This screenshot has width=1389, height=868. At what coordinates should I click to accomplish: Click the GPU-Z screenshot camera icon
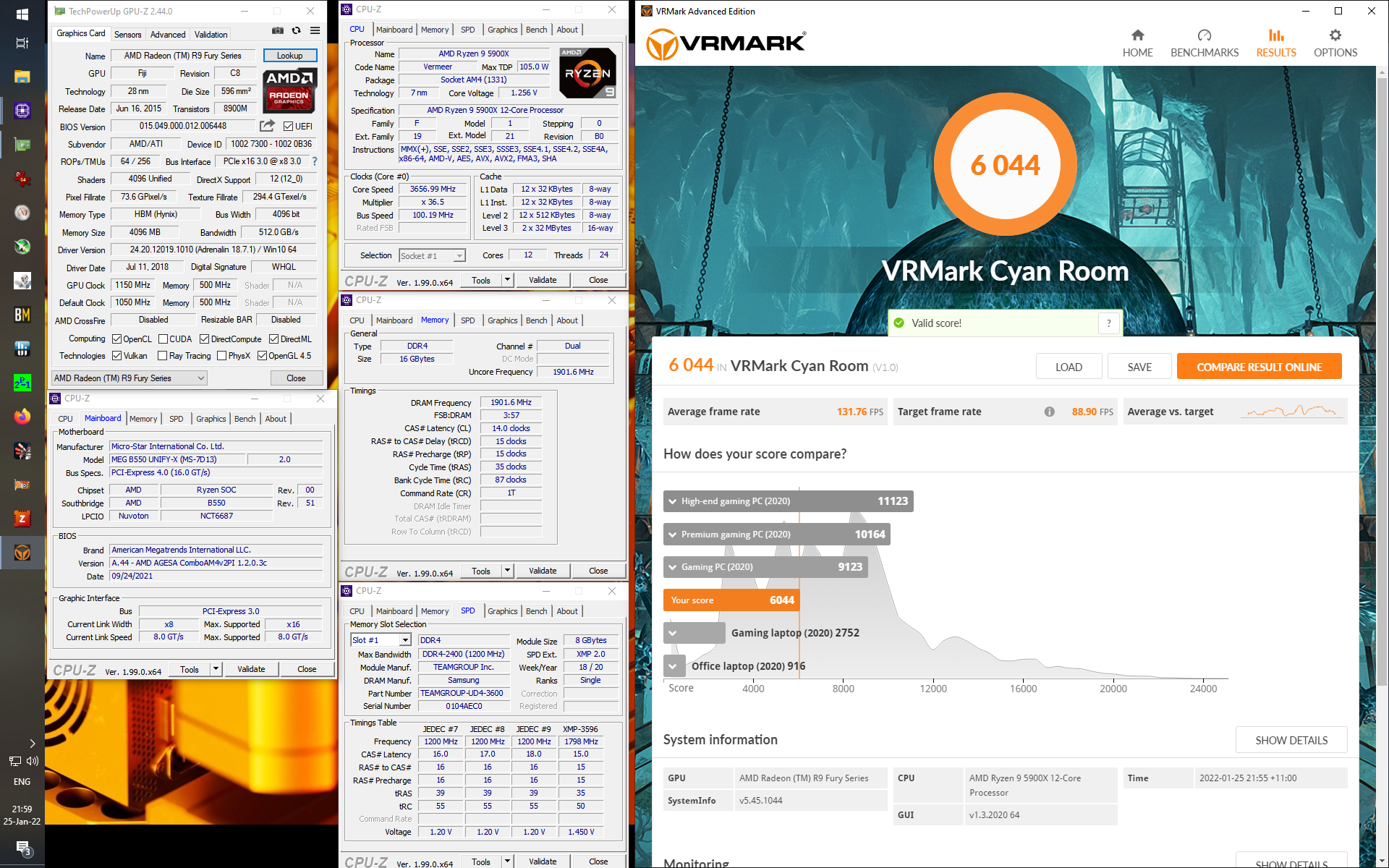[x=278, y=30]
